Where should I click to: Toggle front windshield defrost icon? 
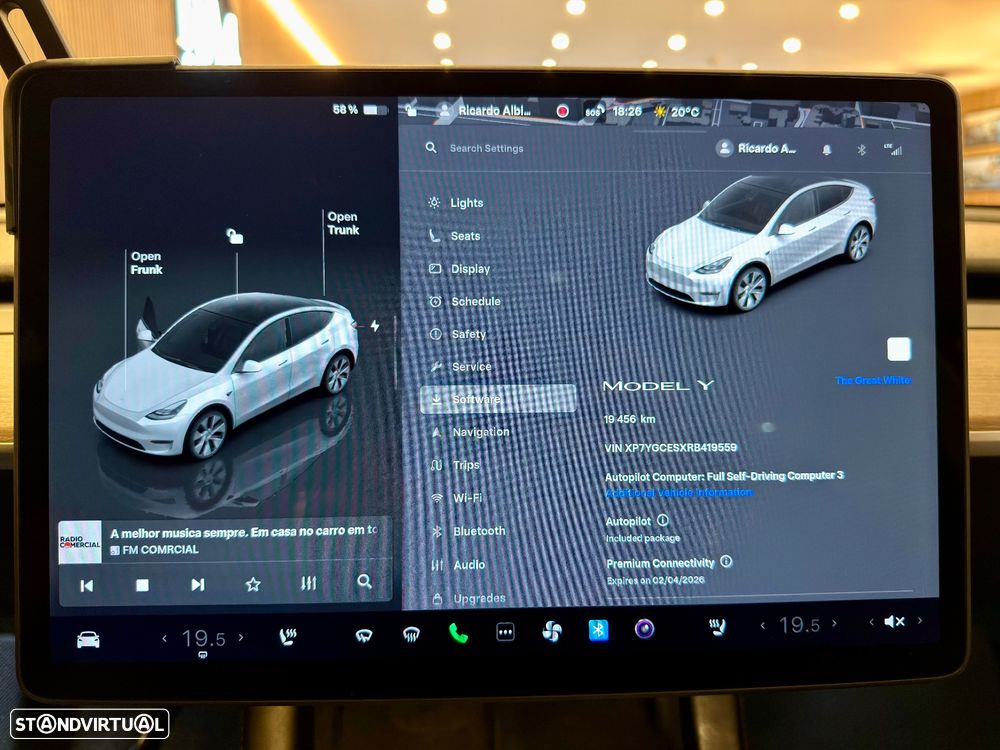coord(364,635)
